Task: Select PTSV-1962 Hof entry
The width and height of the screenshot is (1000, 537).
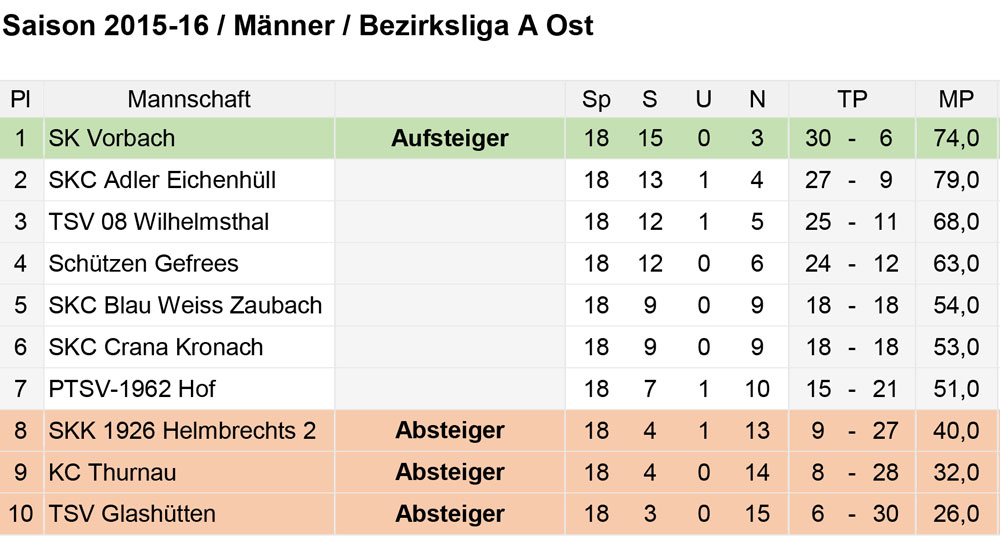Action: [x=132, y=389]
